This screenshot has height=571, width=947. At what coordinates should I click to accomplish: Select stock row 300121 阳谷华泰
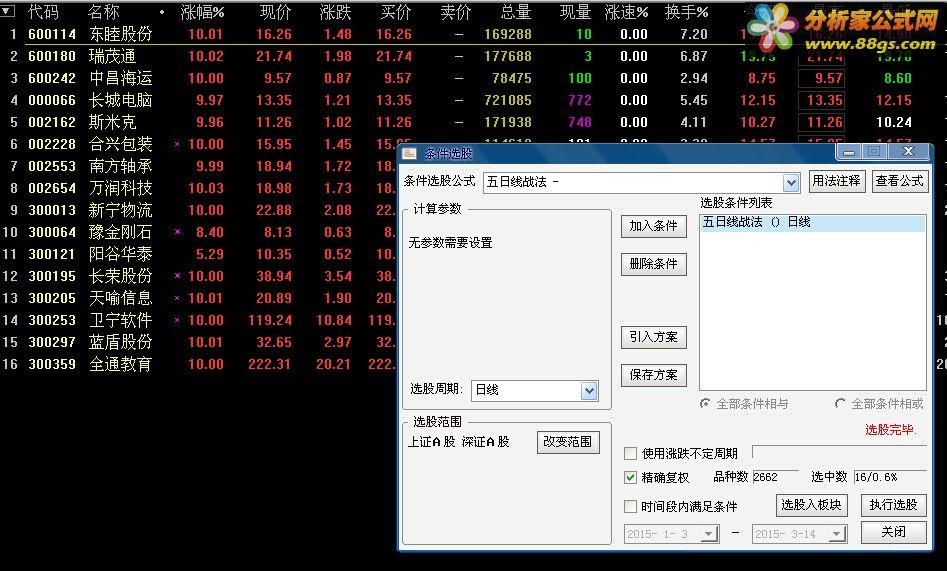click(199, 254)
